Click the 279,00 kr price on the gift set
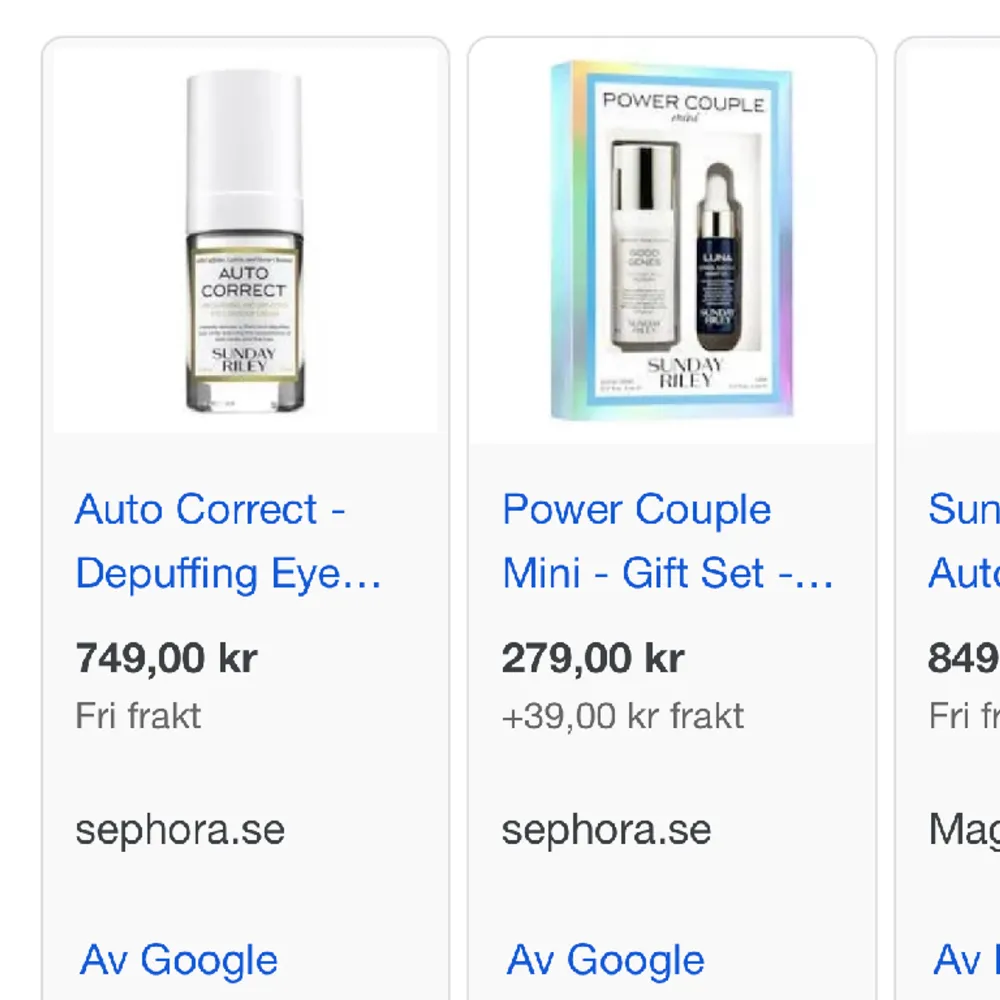The image size is (1000, 1000). (593, 658)
